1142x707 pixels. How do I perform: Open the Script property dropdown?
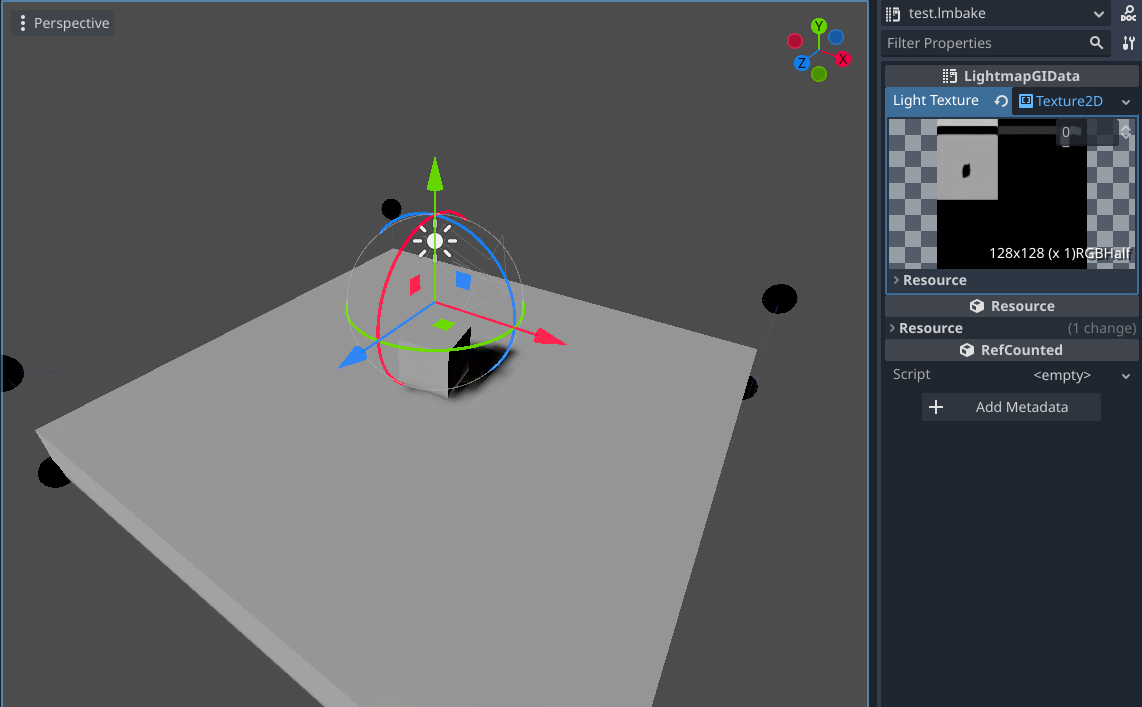1124,375
